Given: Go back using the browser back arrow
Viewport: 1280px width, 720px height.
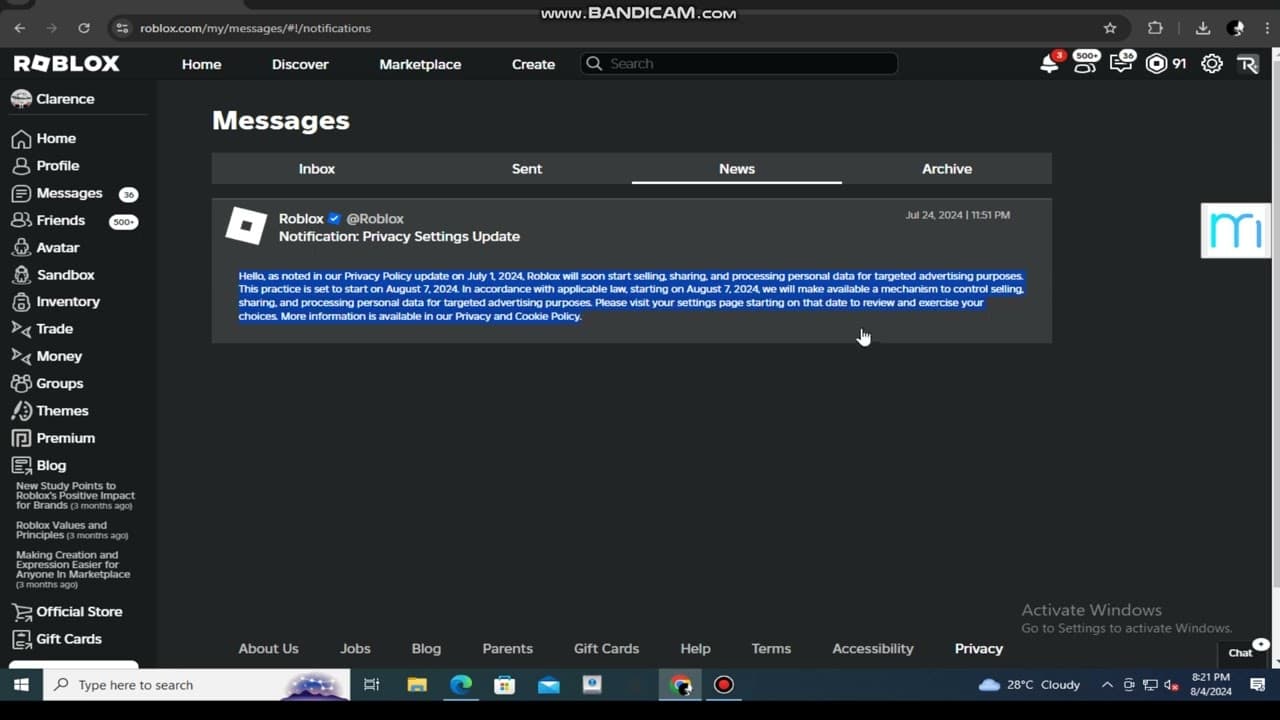Looking at the screenshot, I should (x=20, y=28).
